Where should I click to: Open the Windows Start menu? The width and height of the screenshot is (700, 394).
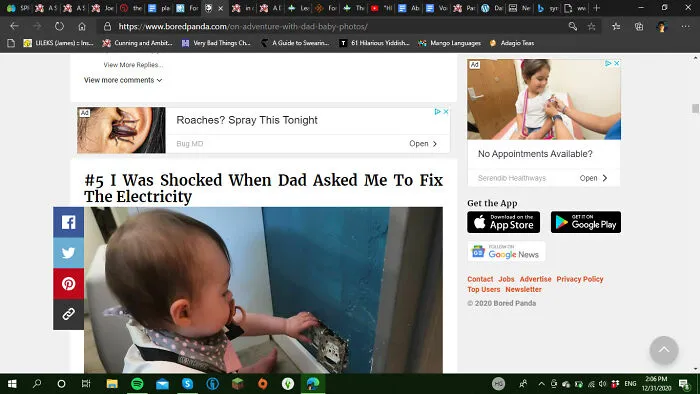click(12, 384)
